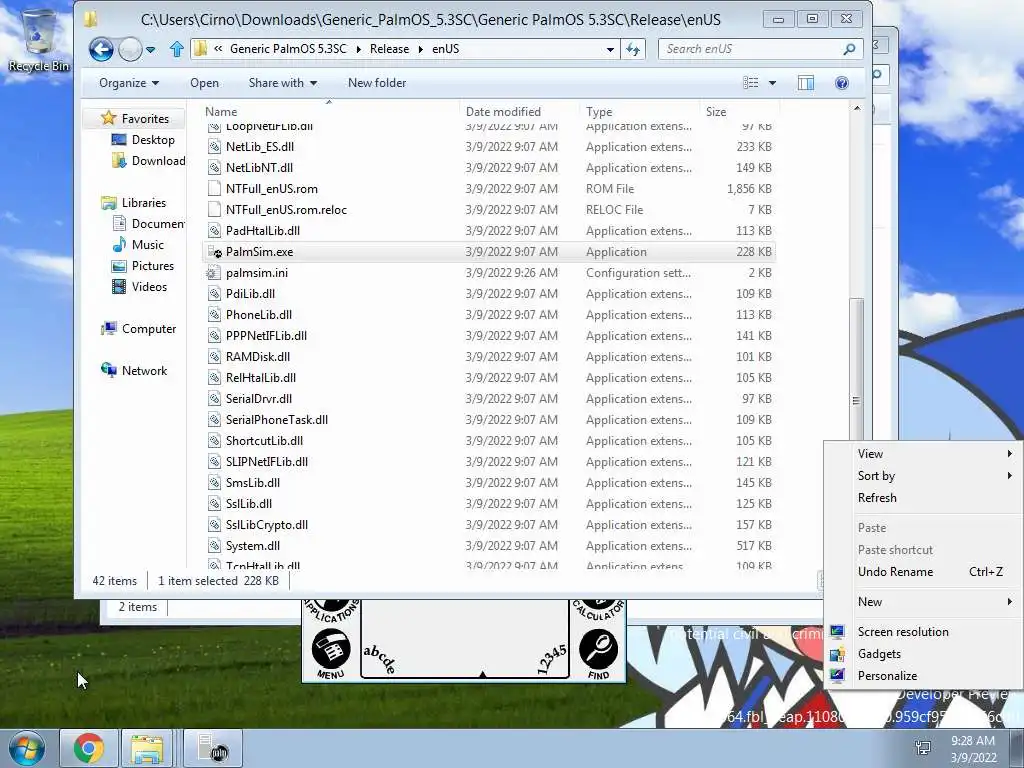The image size is (1024, 768).
Task: Choose Refresh from context menu
Action: [x=923, y=498]
